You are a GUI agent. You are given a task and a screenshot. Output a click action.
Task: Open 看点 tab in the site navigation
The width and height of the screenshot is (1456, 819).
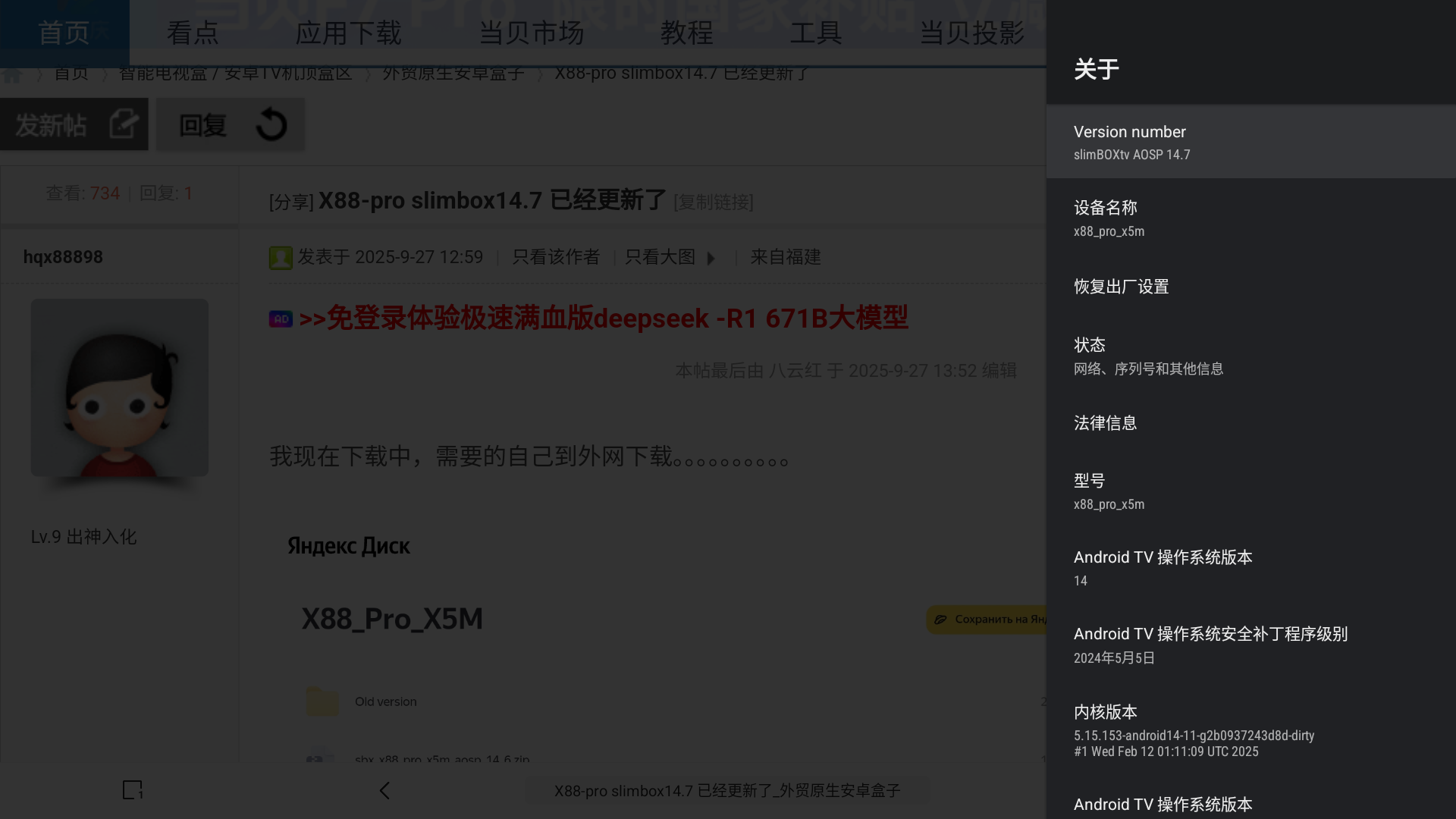[193, 33]
